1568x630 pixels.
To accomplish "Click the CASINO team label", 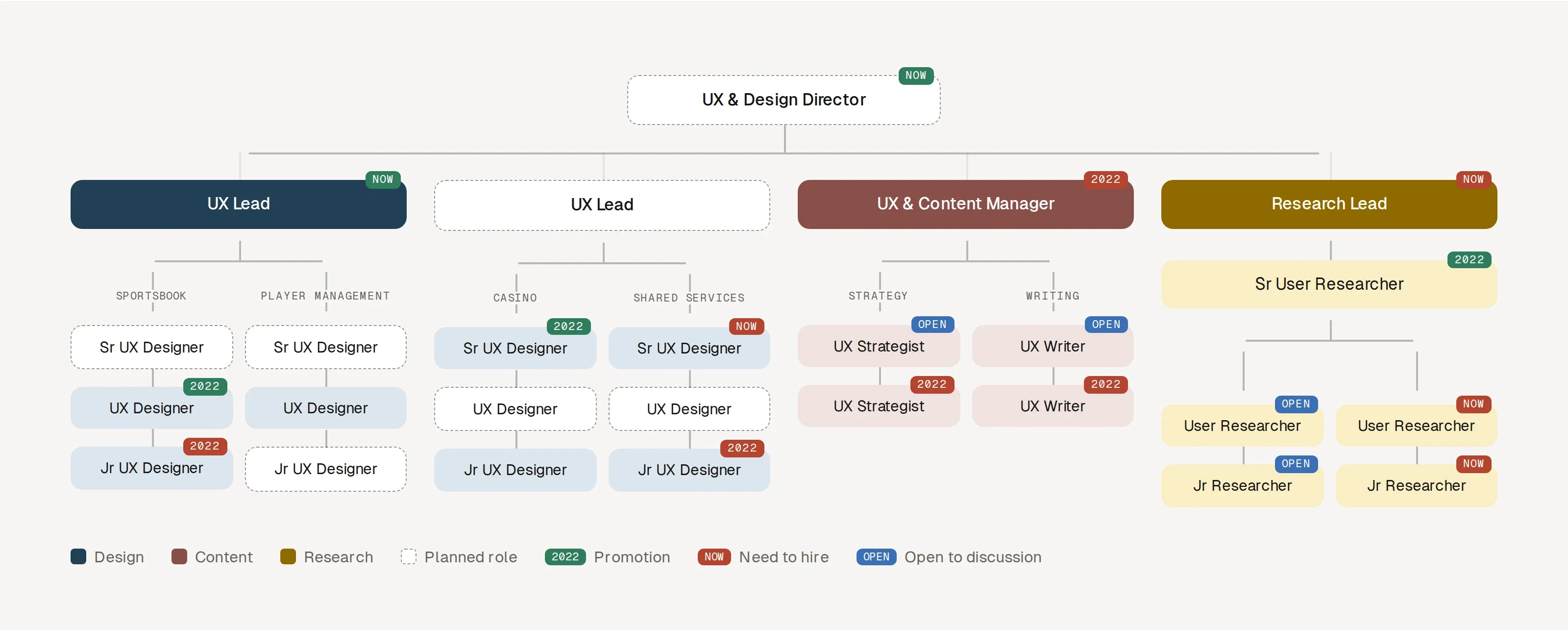I will click(515, 298).
